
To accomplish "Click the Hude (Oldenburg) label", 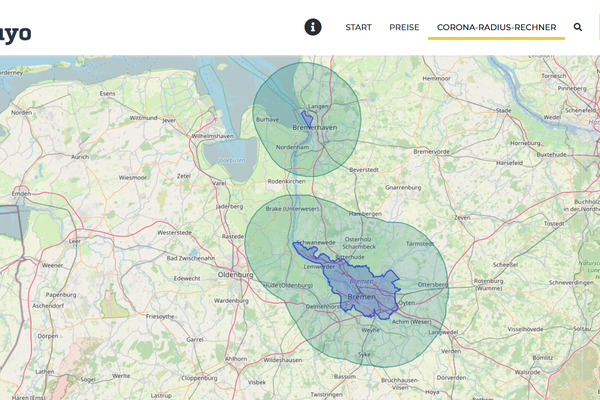I will coord(288,286).
